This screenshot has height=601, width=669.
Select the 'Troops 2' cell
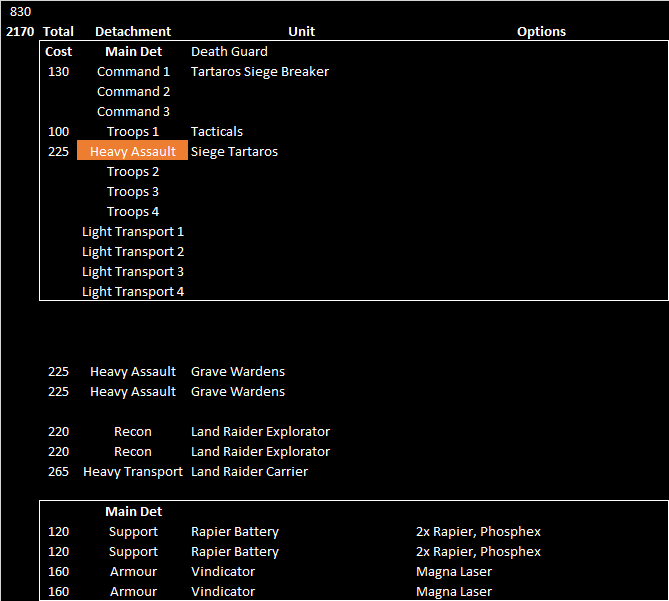tap(133, 172)
